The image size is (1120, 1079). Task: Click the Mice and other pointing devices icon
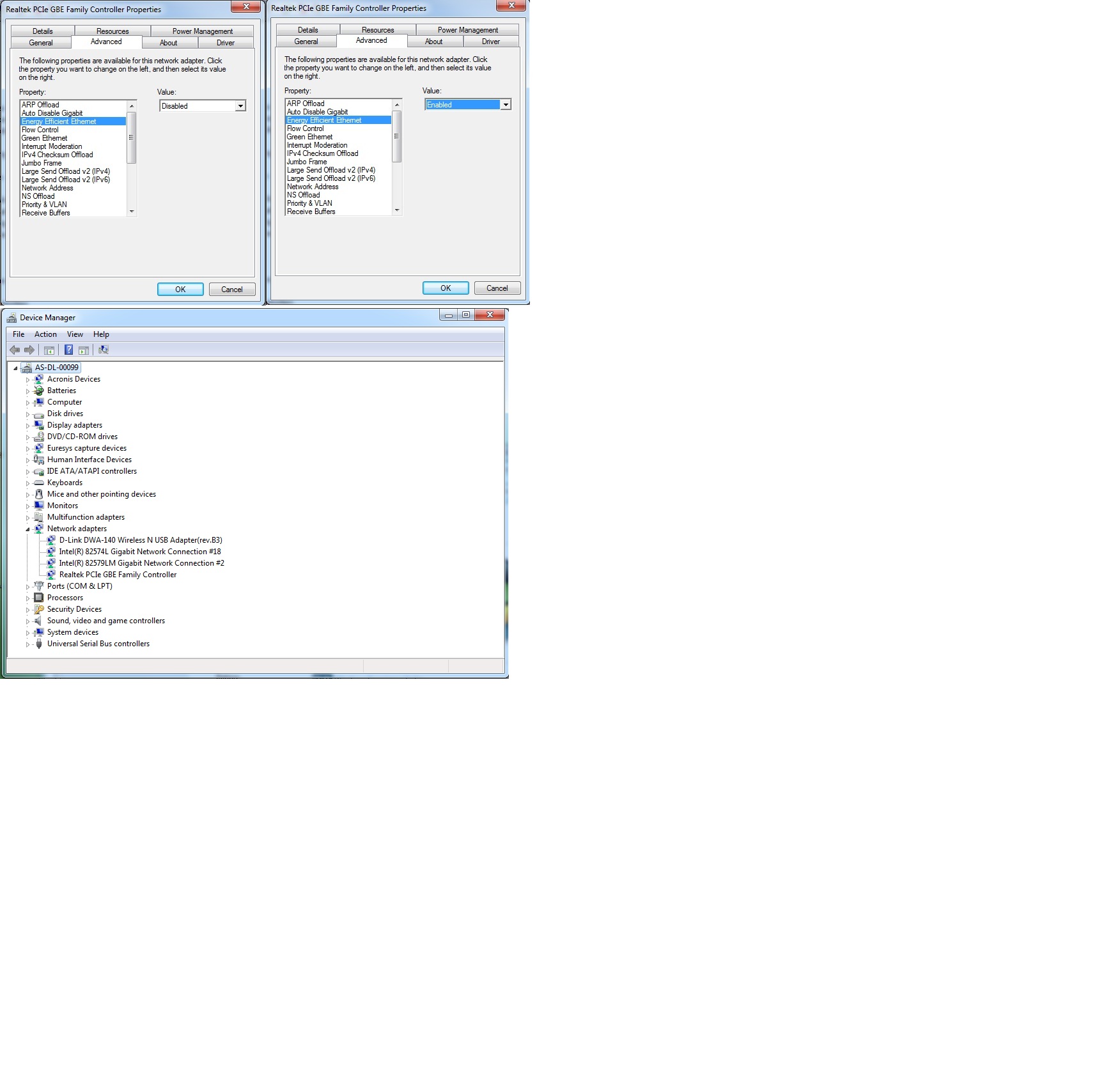pos(39,494)
